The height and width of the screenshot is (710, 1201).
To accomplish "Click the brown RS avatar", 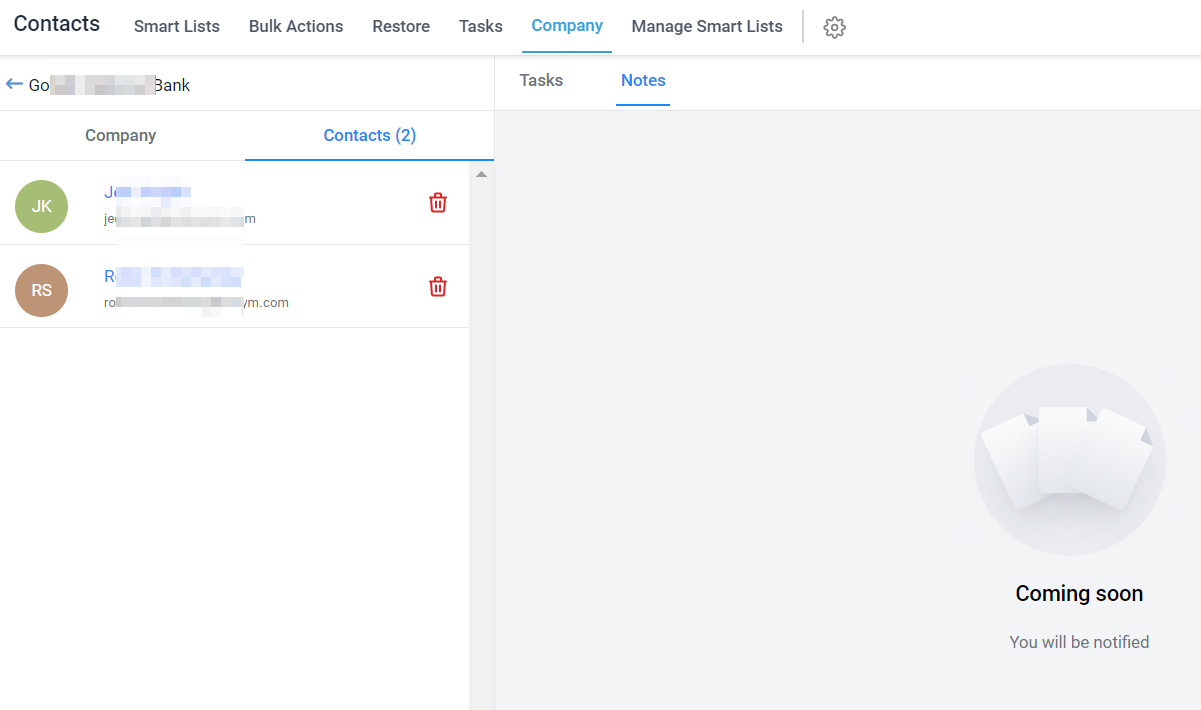I will pyautogui.click(x=41, y=291).
